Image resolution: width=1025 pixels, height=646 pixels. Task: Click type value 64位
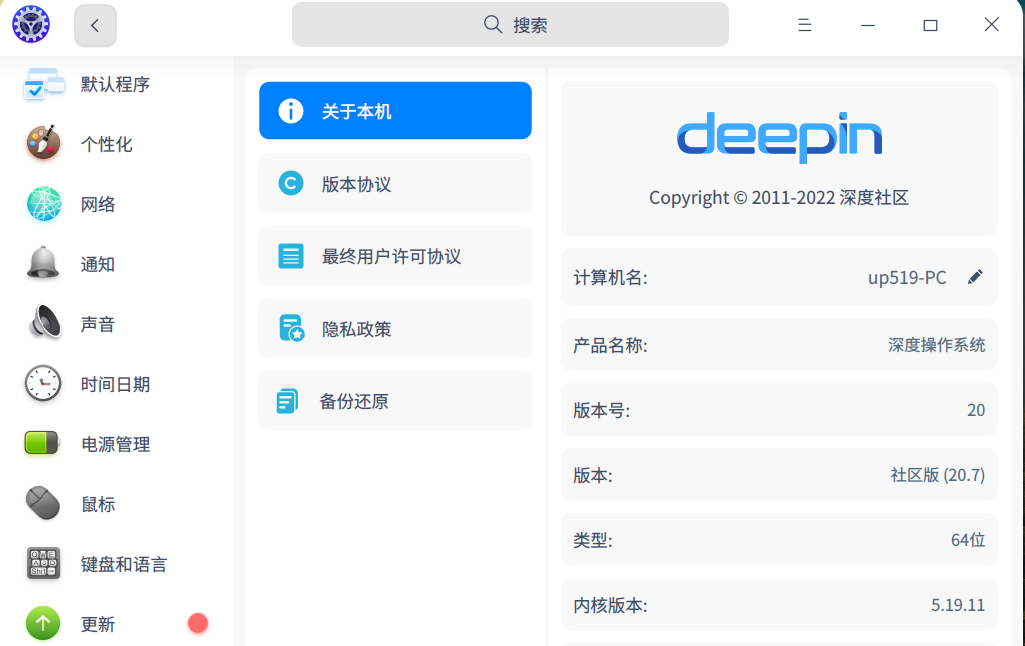pyautogui.click(x=967, y=539)
